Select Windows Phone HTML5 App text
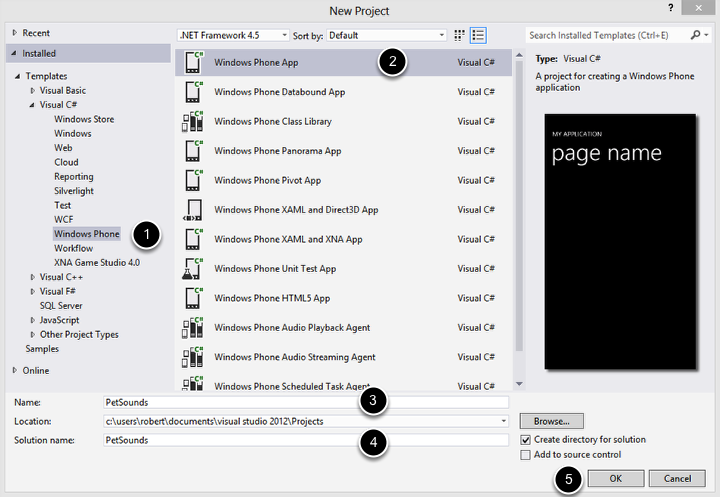This screenshot has height=497, width=720. point(272,298)
